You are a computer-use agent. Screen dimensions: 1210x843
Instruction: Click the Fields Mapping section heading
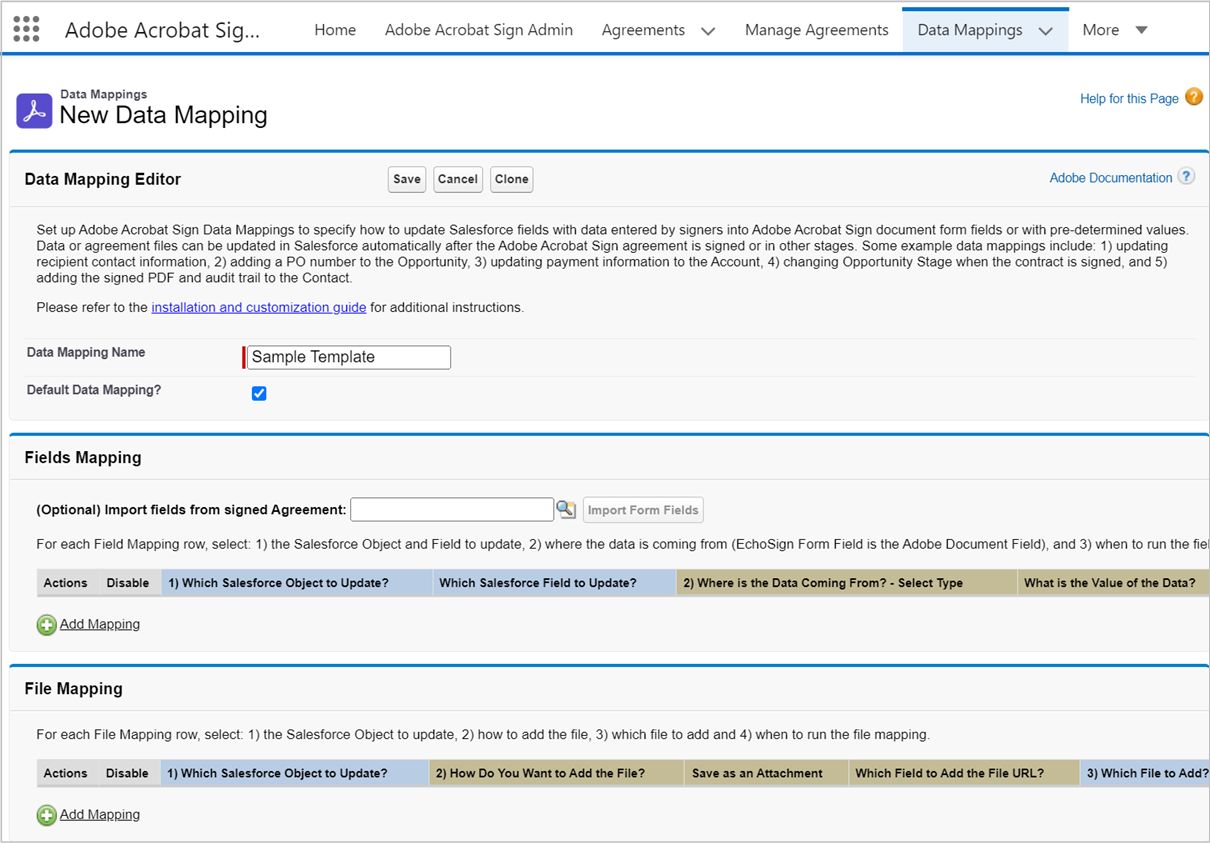83,457
